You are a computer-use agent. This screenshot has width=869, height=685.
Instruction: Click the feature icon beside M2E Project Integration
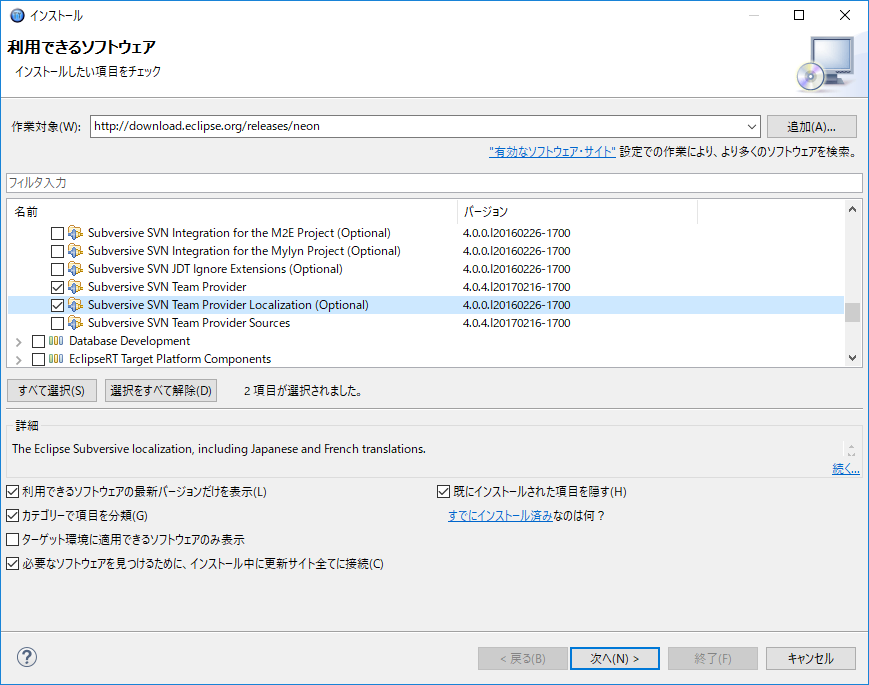74,233
